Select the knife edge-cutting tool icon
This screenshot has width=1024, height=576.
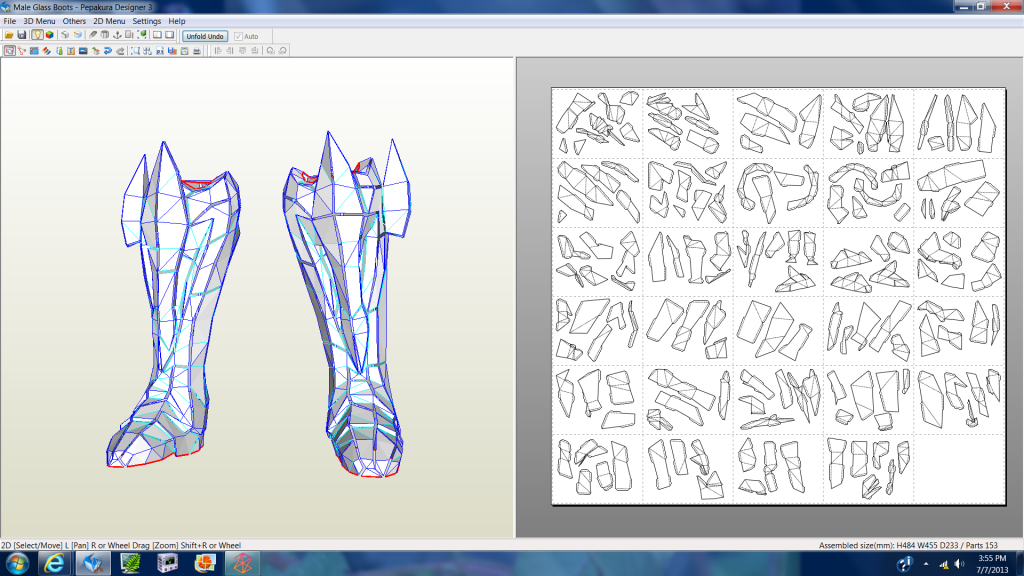[93, 35]
